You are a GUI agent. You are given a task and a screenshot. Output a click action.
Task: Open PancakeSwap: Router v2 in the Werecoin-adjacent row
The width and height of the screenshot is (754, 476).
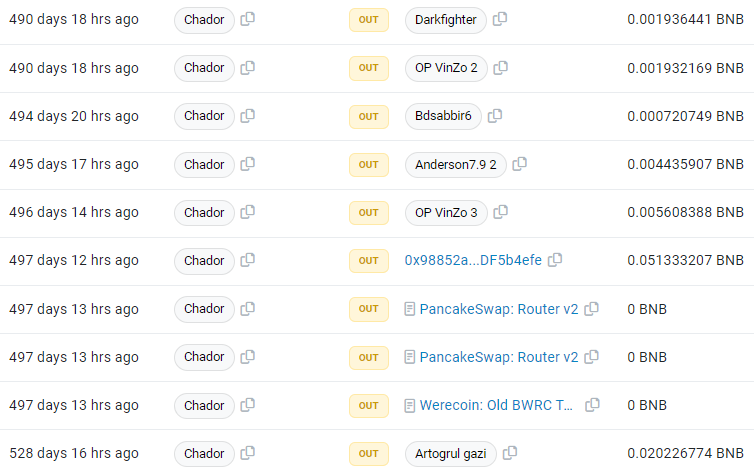(x=499, y=357)
